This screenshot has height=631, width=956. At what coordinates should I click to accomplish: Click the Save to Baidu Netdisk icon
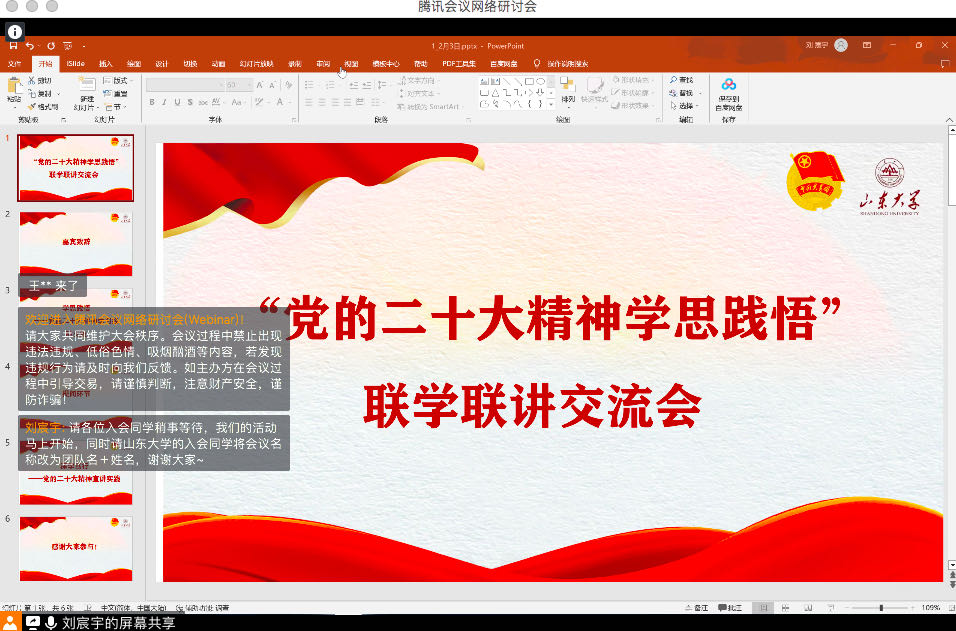(x=728, y=86)
